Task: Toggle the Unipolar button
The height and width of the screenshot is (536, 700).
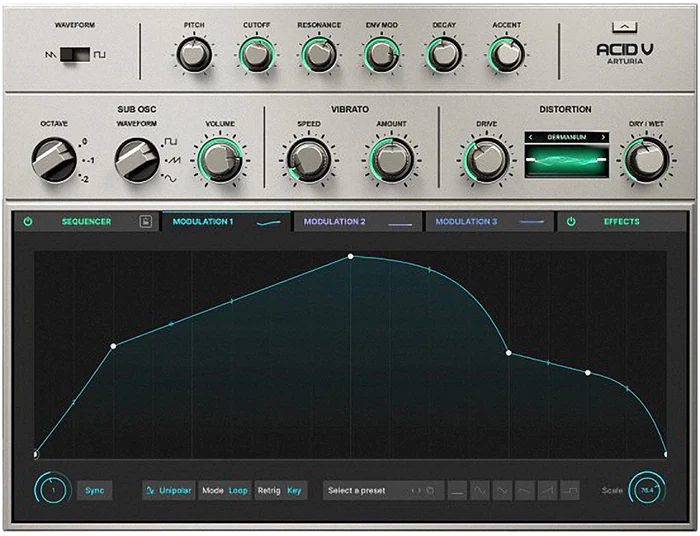Action: coord(169,490)
